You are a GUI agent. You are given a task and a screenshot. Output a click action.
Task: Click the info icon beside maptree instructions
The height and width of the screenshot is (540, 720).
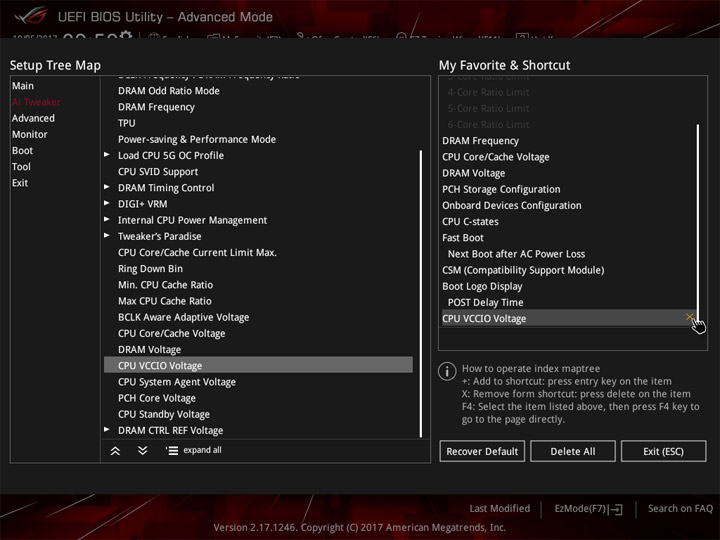coord(447,371)
